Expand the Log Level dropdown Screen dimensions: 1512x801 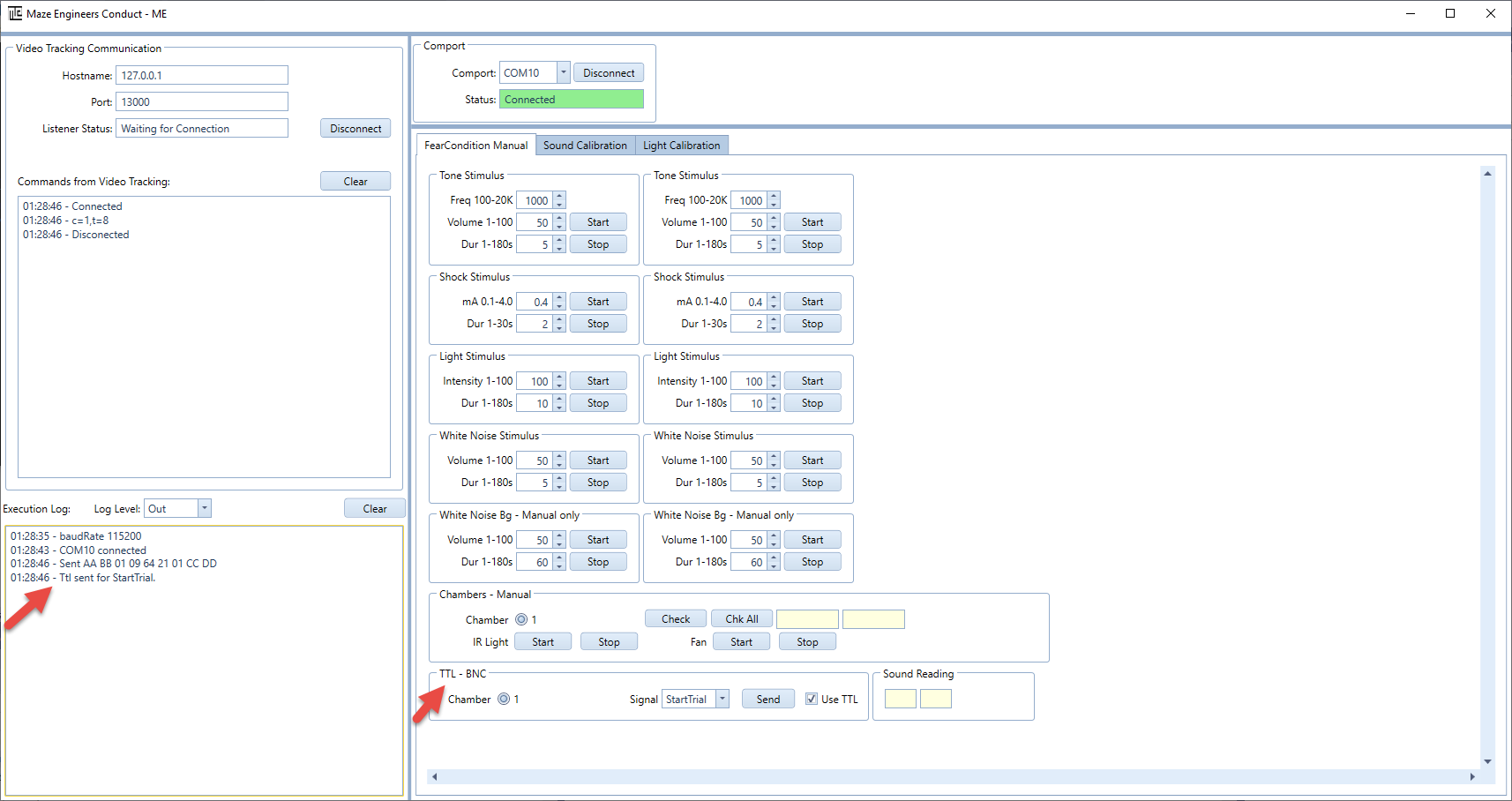tap(205, 508)
